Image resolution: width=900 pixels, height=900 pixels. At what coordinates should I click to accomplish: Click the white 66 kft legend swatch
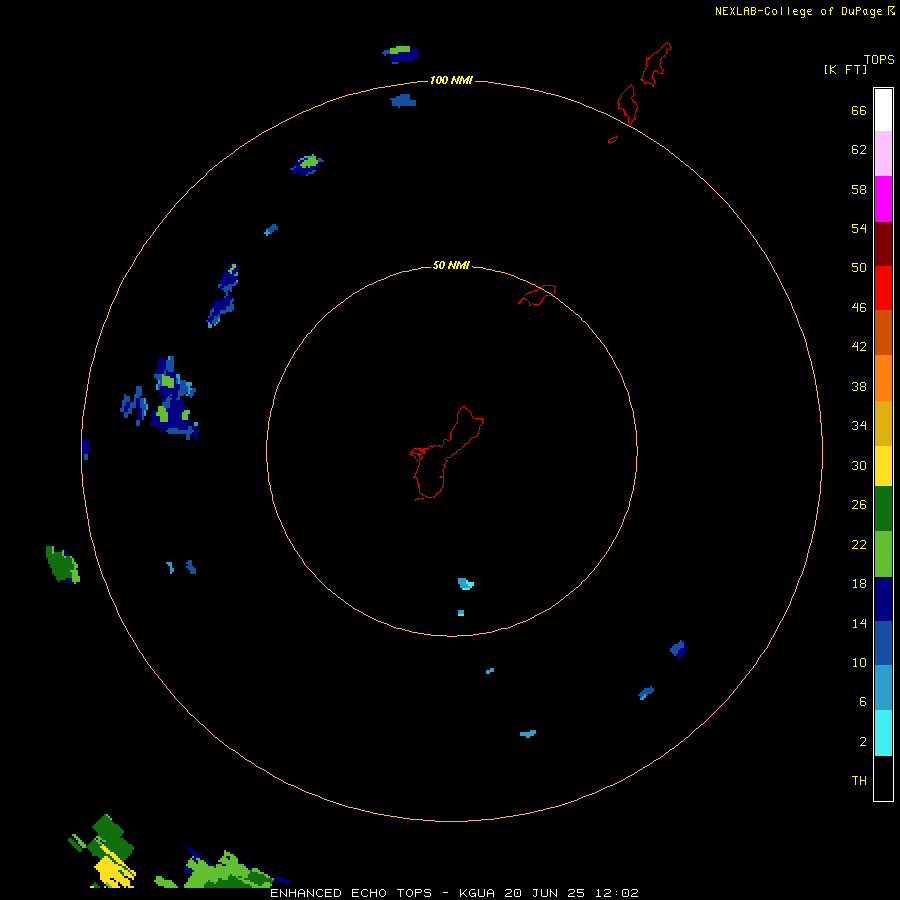[x=883, y=110]
